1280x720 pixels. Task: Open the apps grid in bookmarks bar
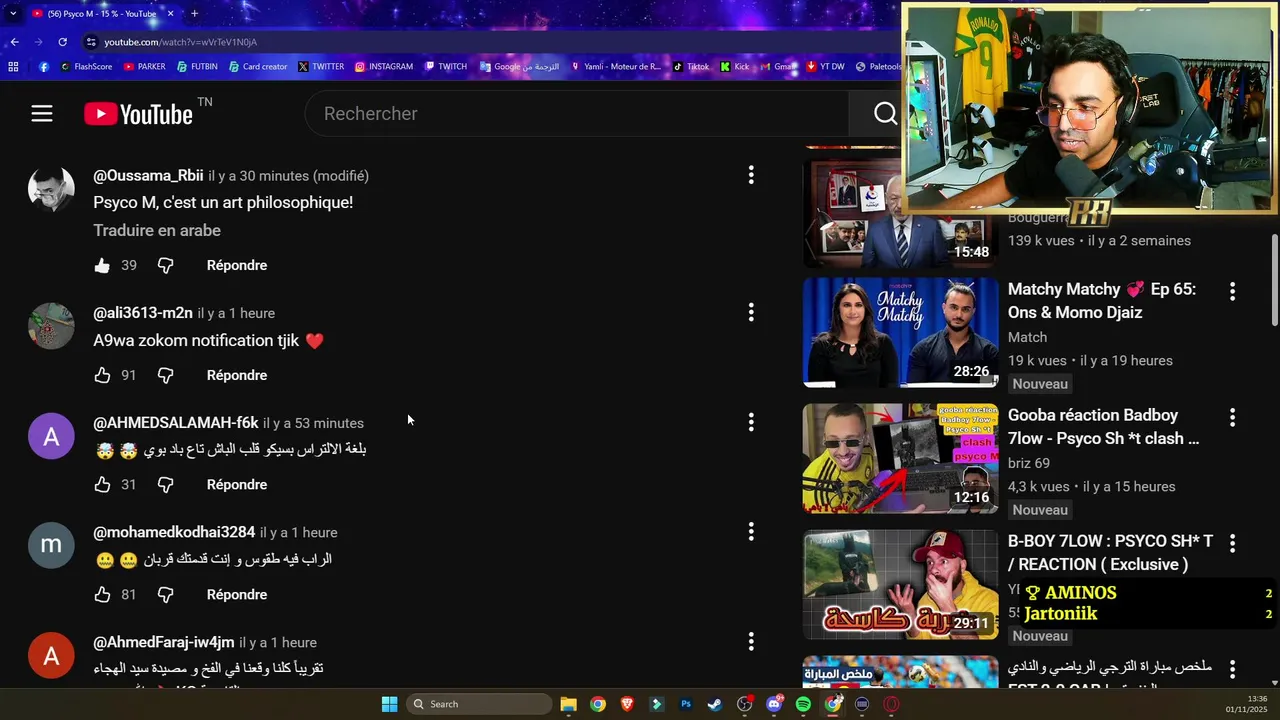pos(13,67)
